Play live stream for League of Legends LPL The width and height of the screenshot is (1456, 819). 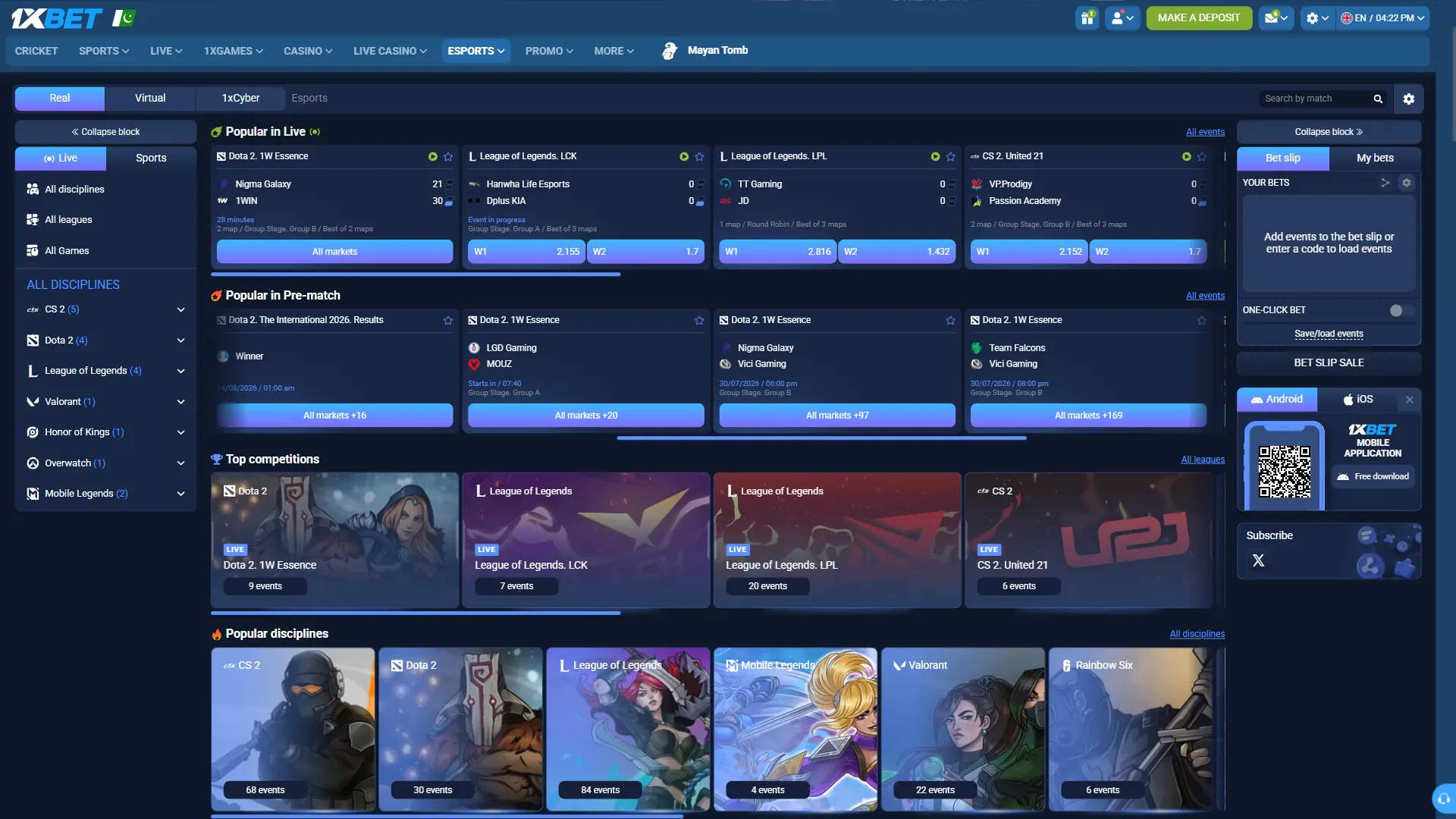point(935,157)
